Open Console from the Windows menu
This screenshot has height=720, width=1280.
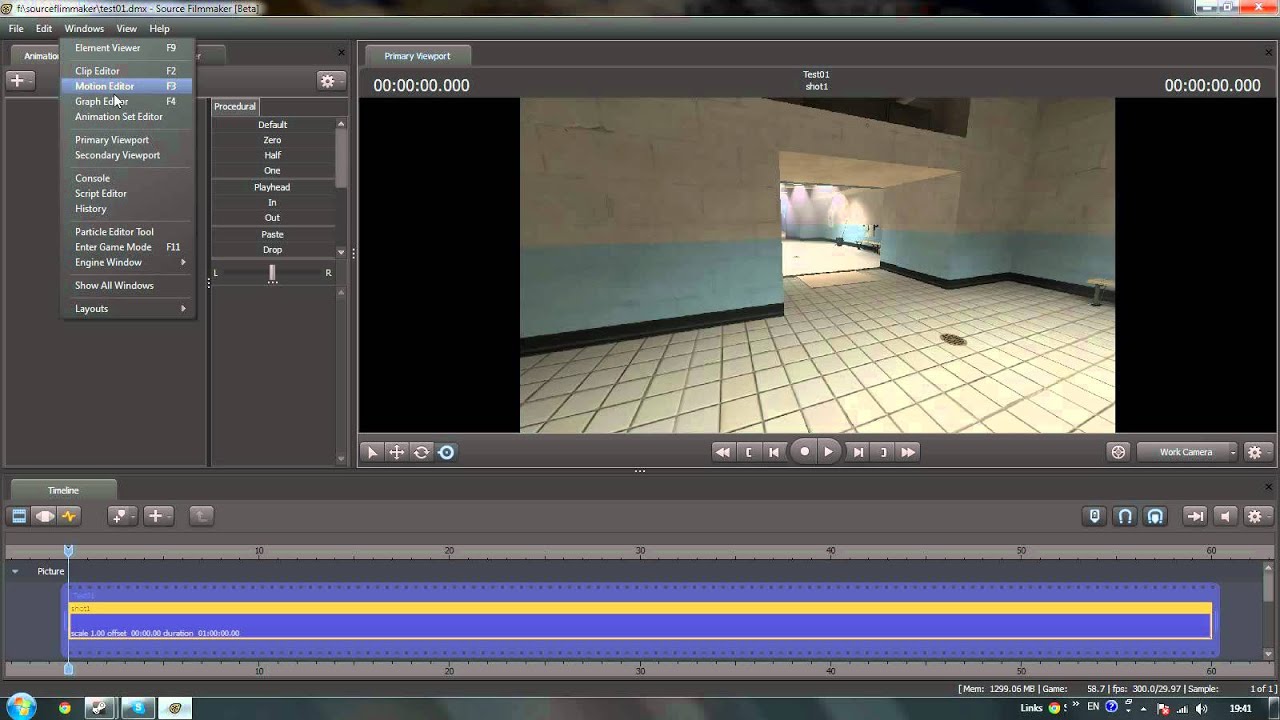coord(127,178)
